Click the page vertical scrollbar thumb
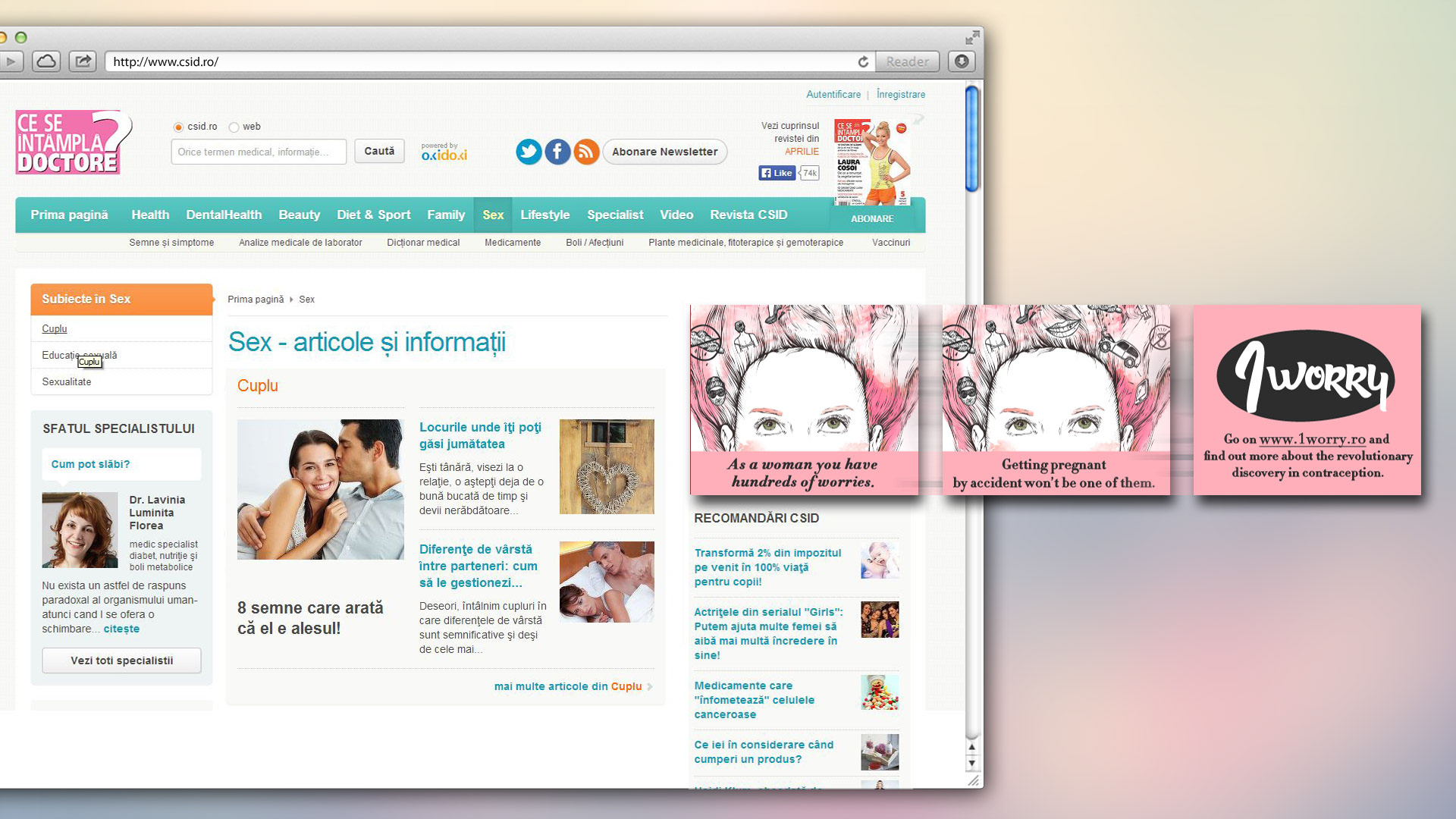 [x=971, y=139]
